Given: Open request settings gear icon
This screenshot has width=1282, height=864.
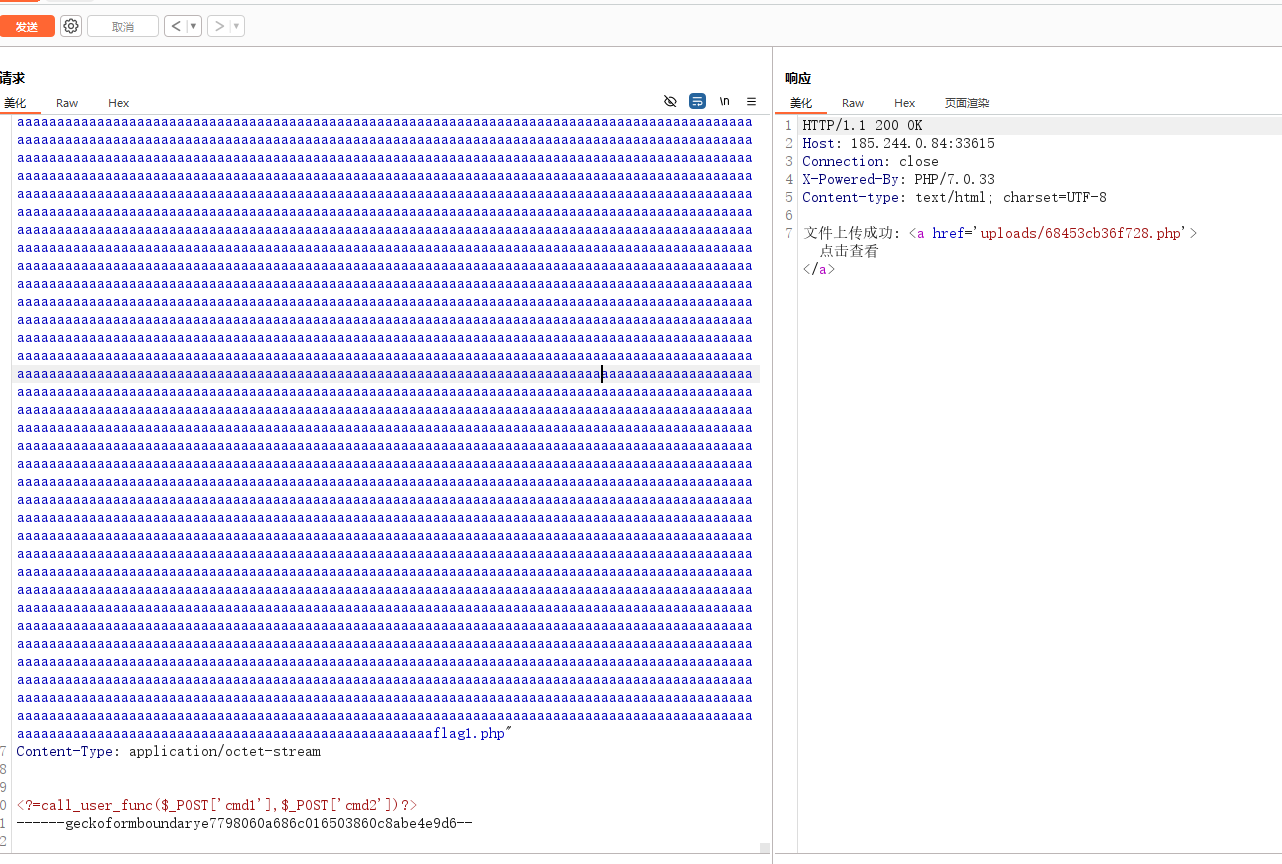Looking at the screenshot, I should click(x=71, y=27).
